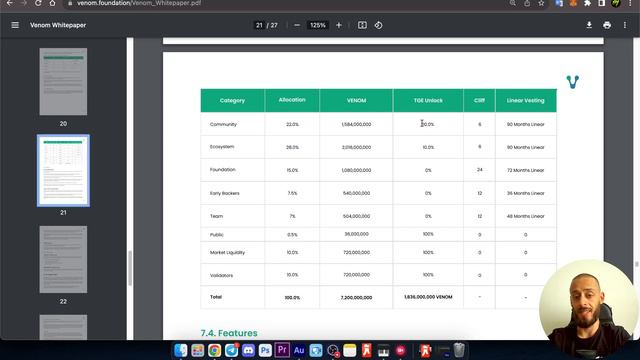Click the "48 Months Linear" vesting cell

coord(525,216)
